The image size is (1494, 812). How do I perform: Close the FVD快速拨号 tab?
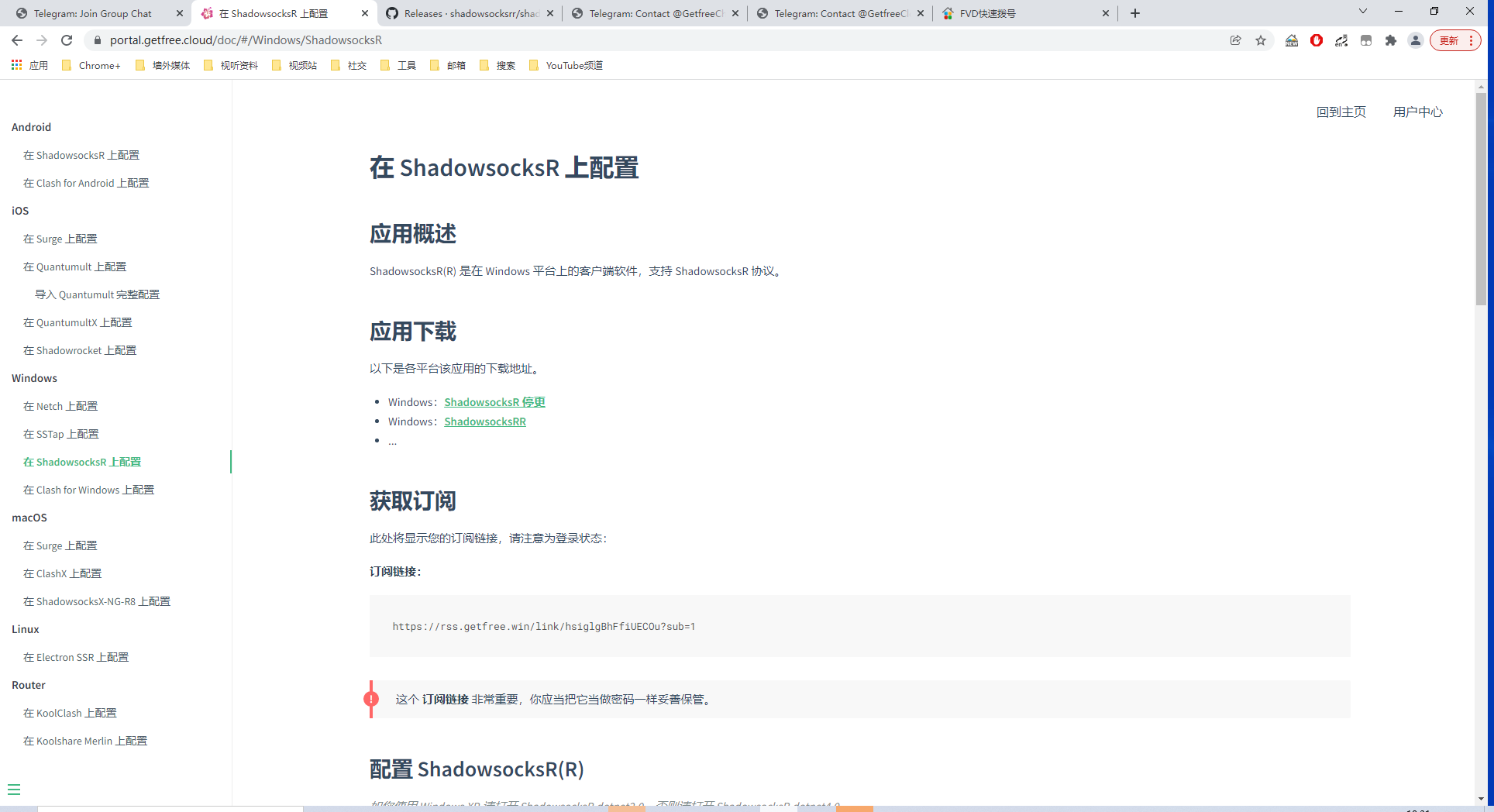click(x=1106, y=13)
